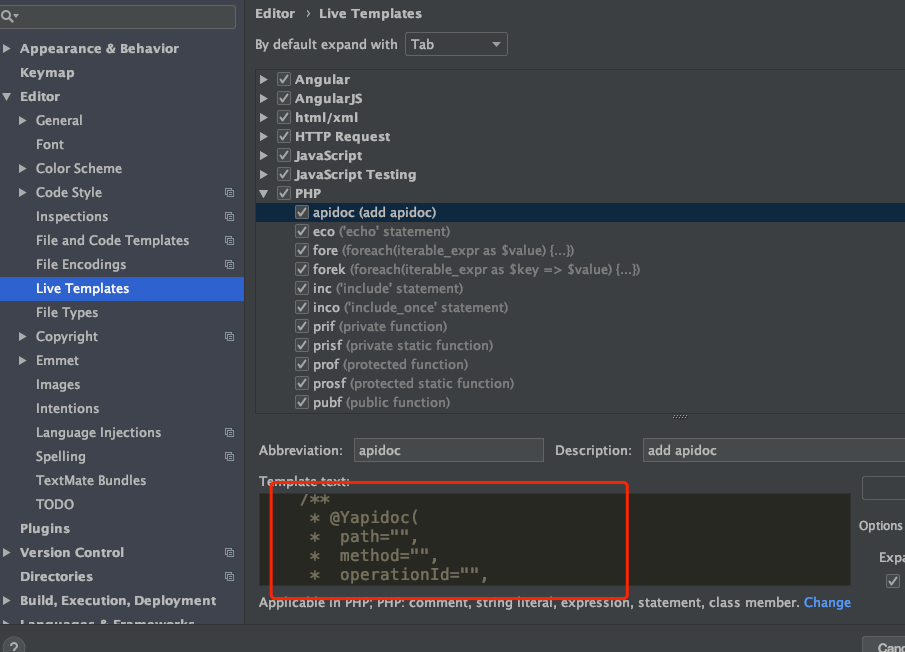Uncheck the Angular template group checkbox
This screenshot has height=652, width=905.
pos(283,79)
